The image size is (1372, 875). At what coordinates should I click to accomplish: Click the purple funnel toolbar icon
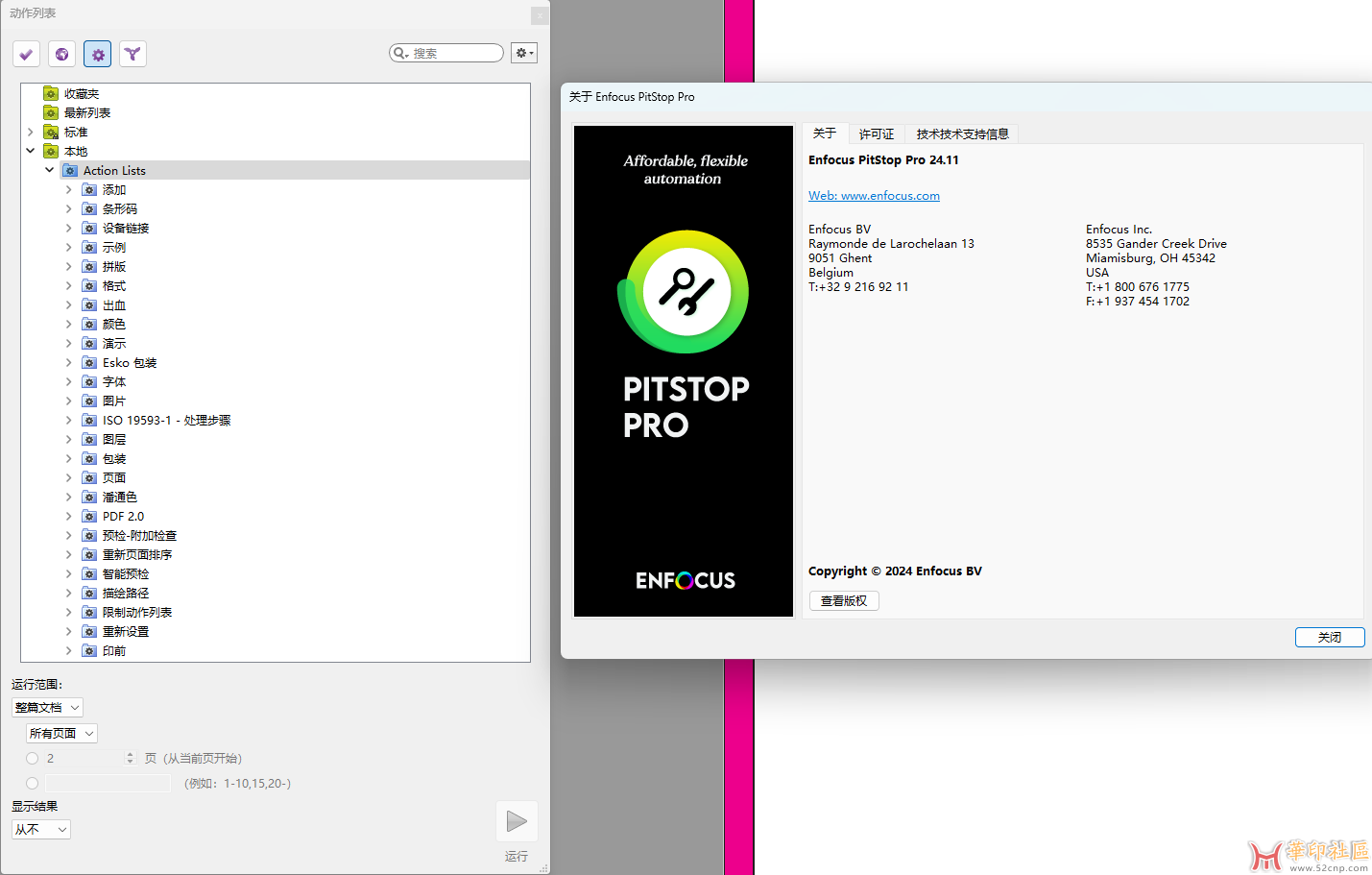click(x=132, y=54)
